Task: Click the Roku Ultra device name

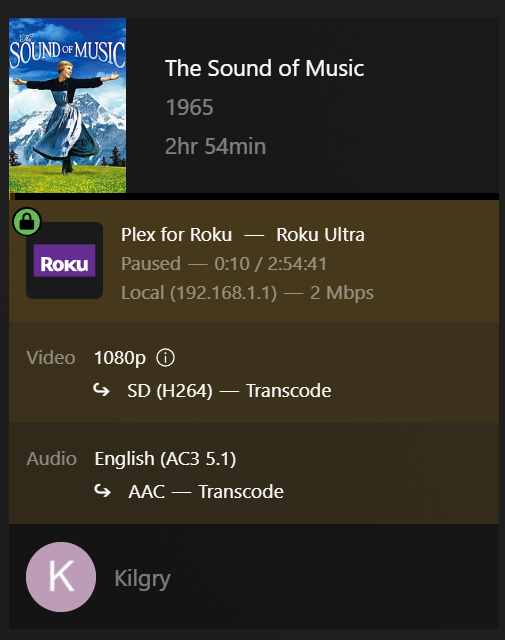Action: (320, 235)
